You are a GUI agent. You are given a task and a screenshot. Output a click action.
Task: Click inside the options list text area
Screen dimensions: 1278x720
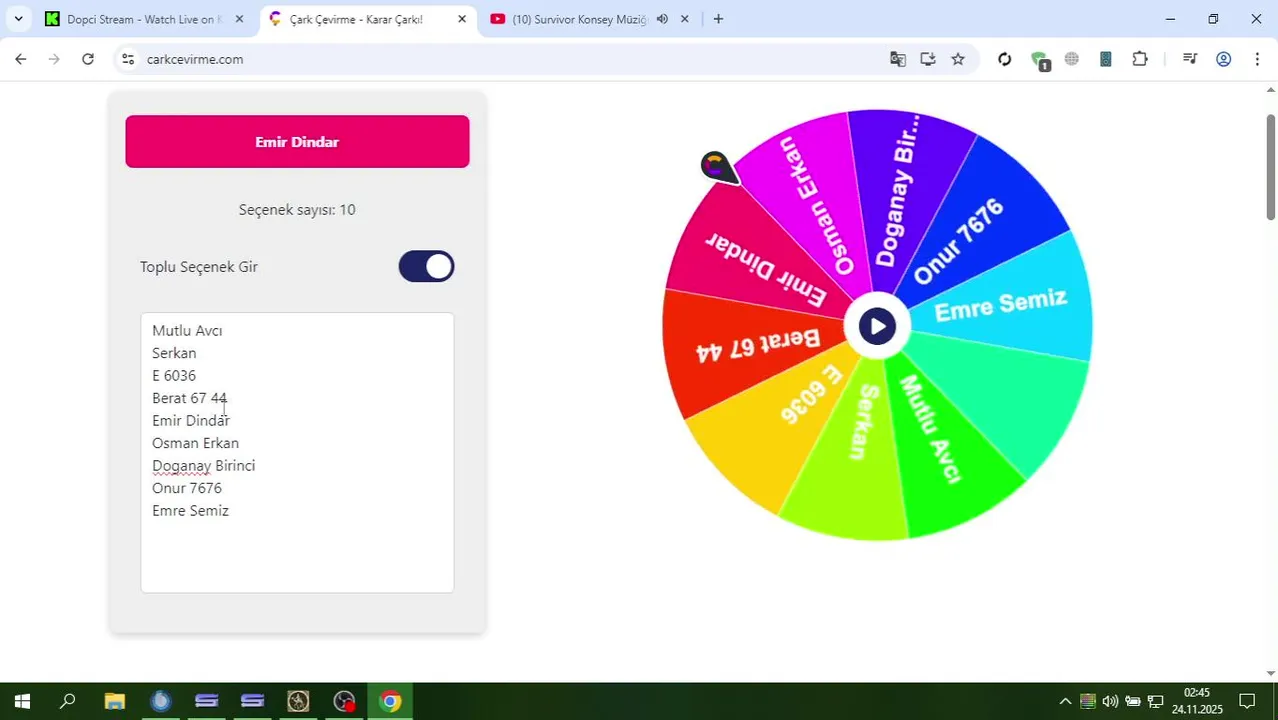point(297,452)
